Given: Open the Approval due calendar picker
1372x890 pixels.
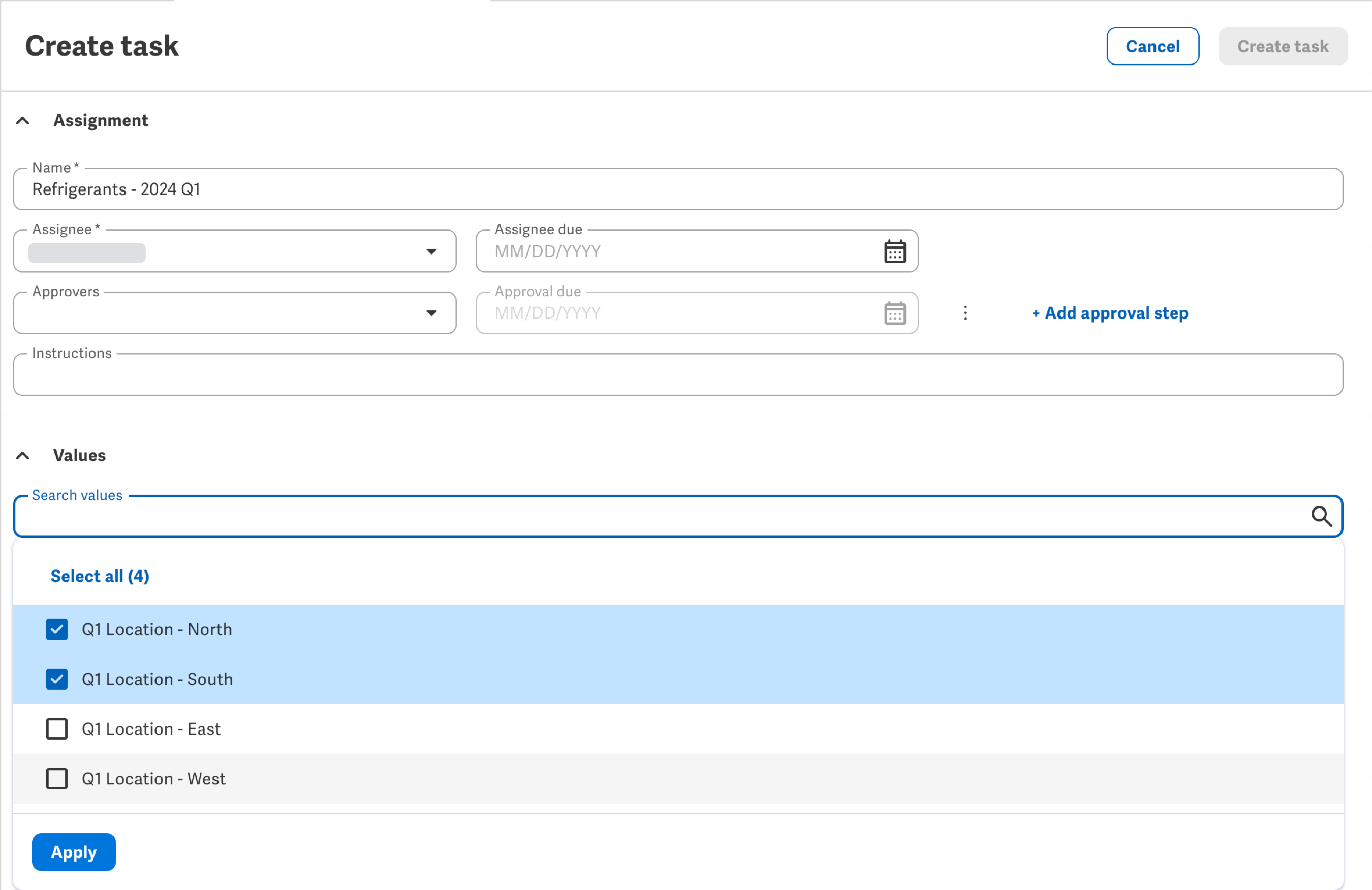Looking at the screenshot, I should pyautogui.click(x=894, y=313).
